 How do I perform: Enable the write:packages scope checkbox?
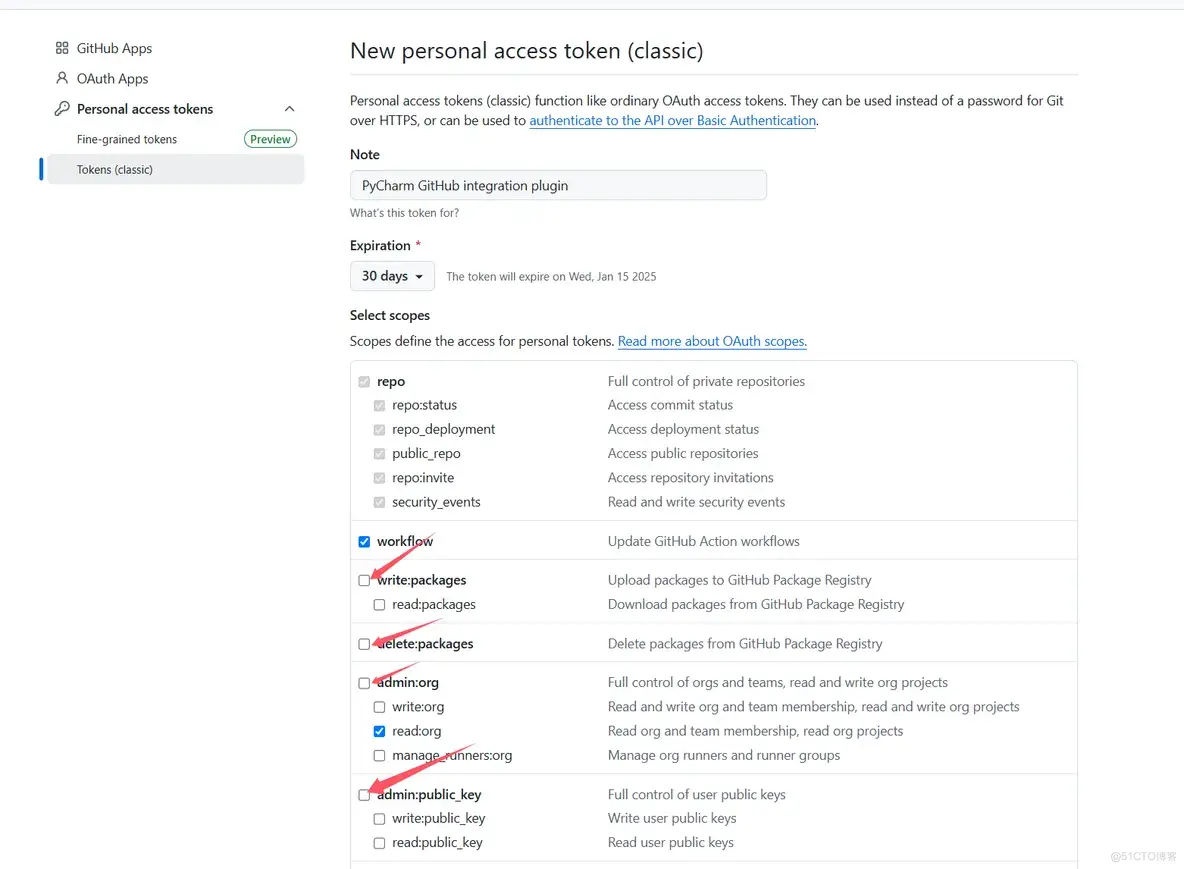(364, 580)
